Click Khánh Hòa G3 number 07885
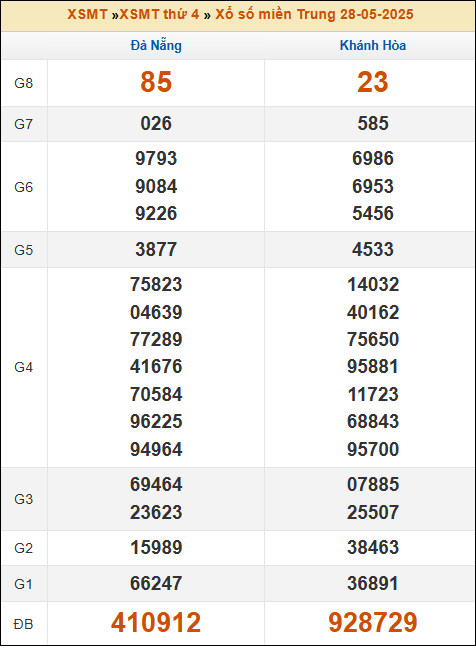 click(373, 484)
